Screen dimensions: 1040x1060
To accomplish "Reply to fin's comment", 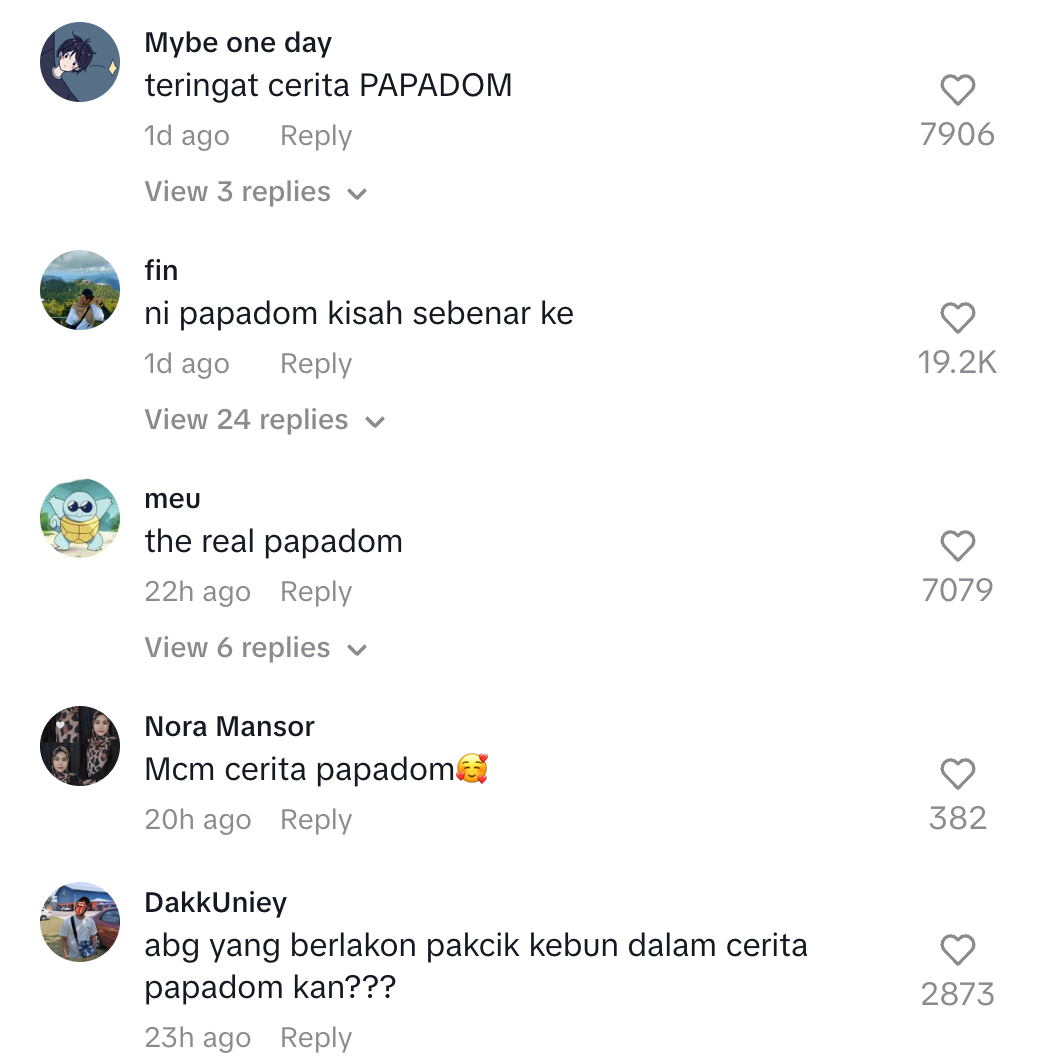I will 316,364.
